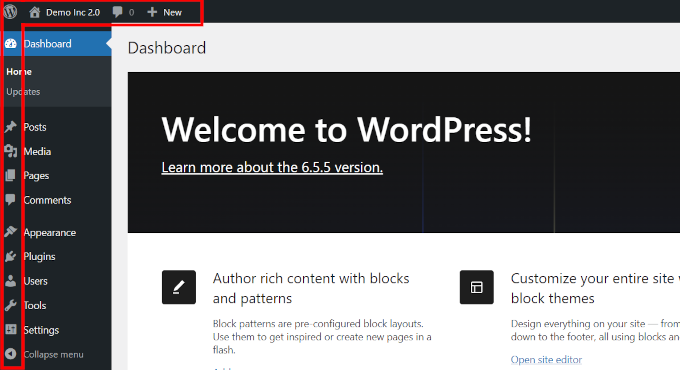Open the Tools menu
The width and height of the screenshot is (680, 370).
tap(35, 305)
